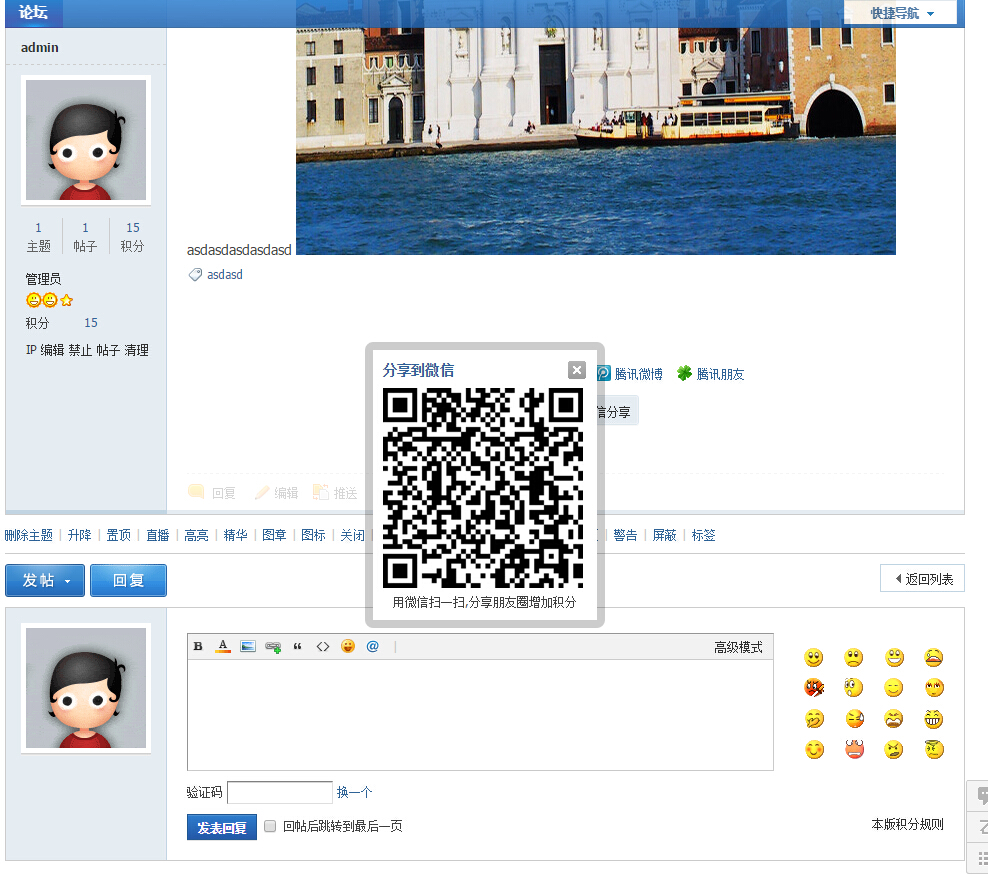Click the insert link icon in editor
988x875 pixels.
[x=273, y=647]
